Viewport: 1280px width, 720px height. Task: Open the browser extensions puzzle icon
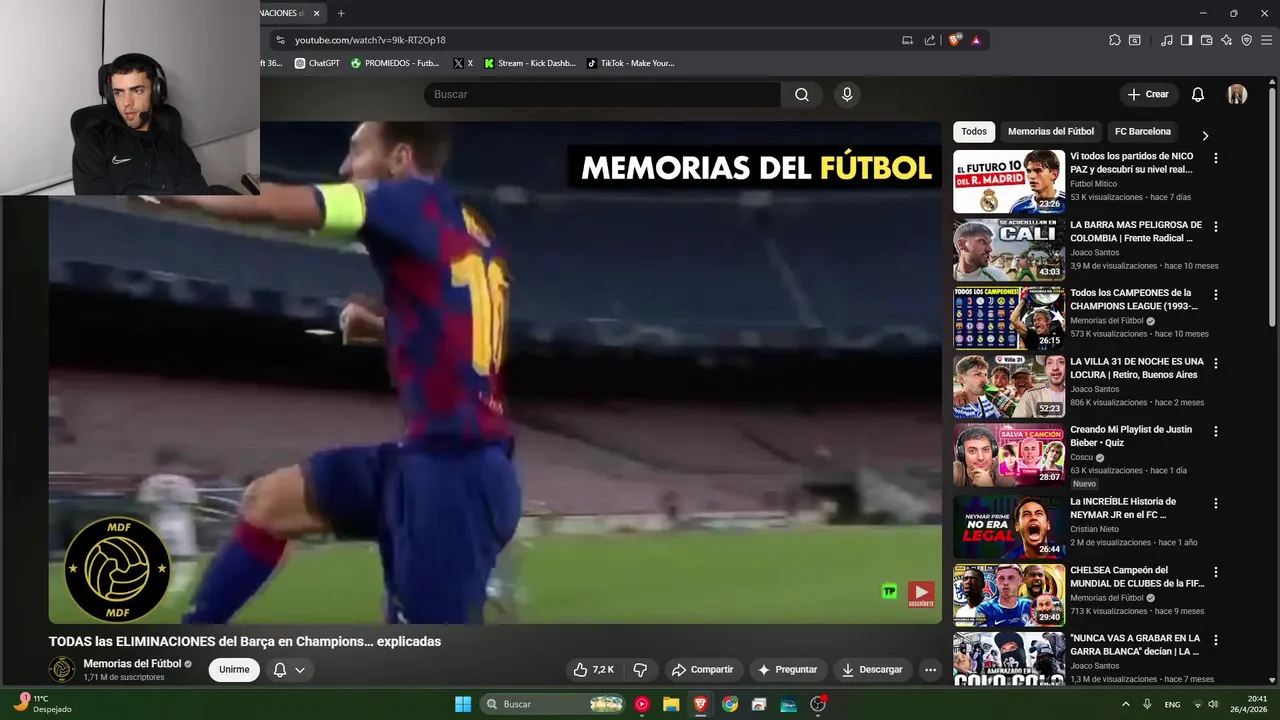pos(1115,40)
